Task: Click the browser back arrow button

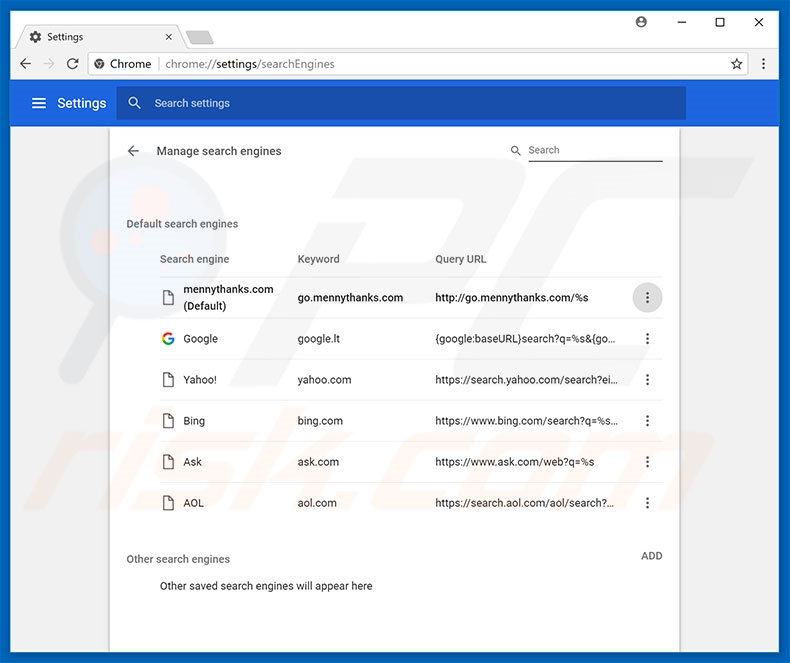Action: (x=26, y=64)
